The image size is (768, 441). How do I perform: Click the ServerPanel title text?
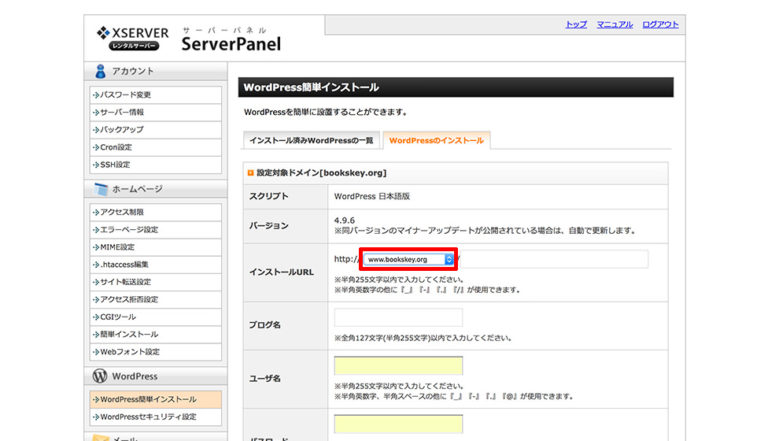(231, 44)
